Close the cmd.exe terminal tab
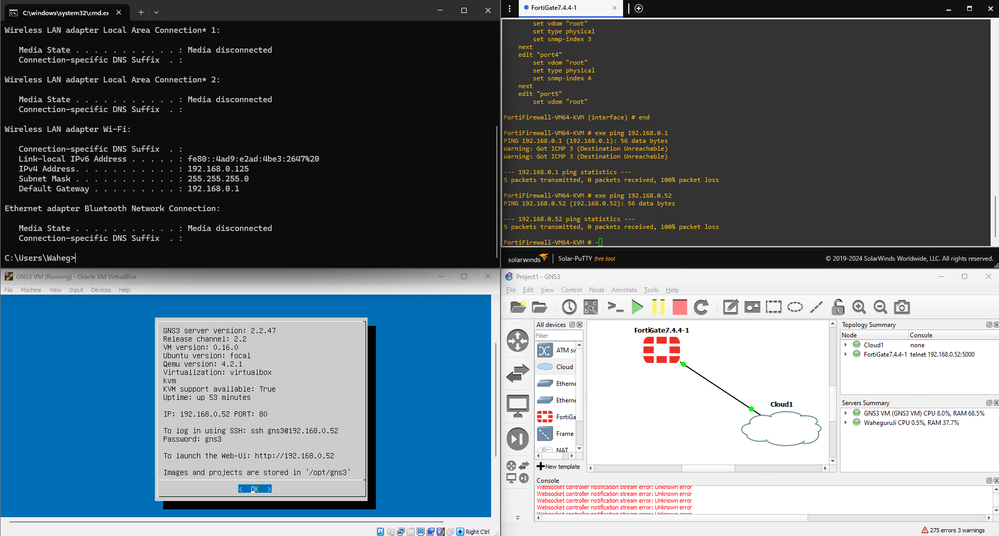 (x=119, y=12)
